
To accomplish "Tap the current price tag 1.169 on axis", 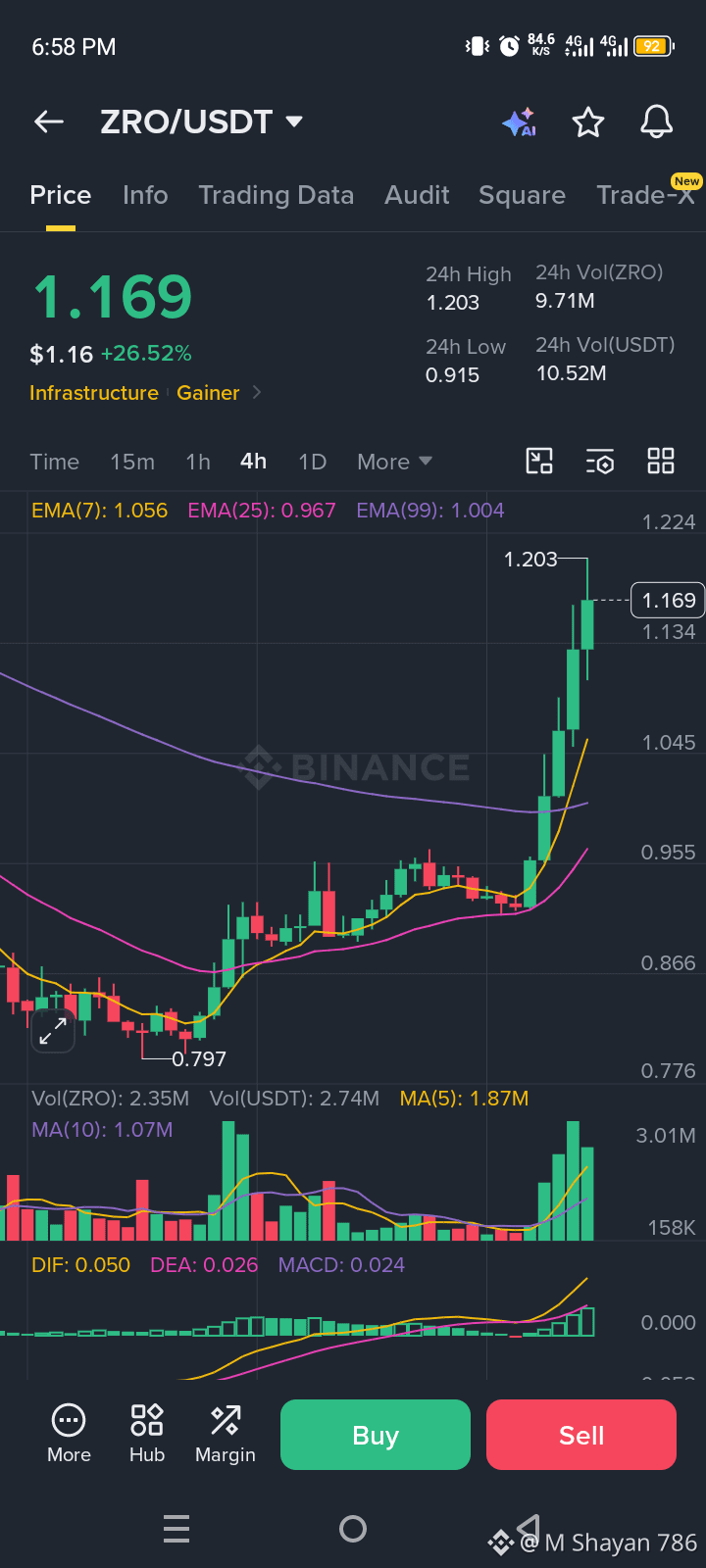I will pyautogui.click(x=668, y=600).
